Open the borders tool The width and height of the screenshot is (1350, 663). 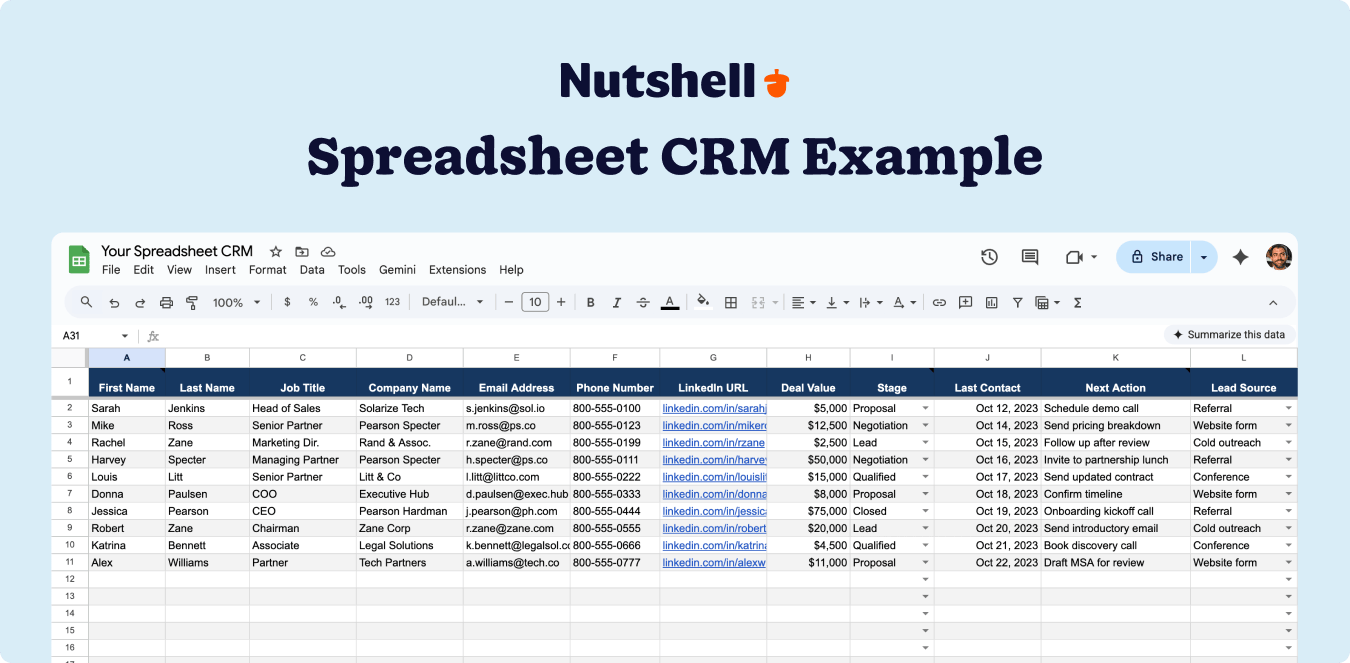point(731,302)
